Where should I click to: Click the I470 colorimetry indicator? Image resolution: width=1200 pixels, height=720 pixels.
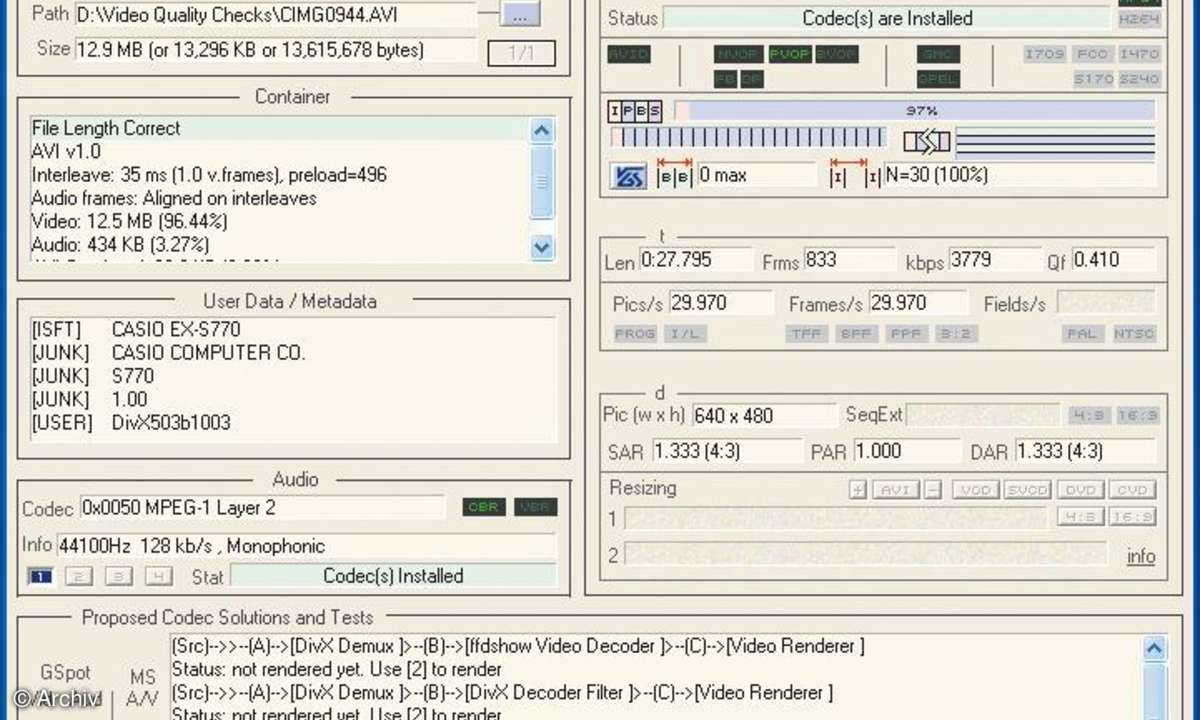1139,54
